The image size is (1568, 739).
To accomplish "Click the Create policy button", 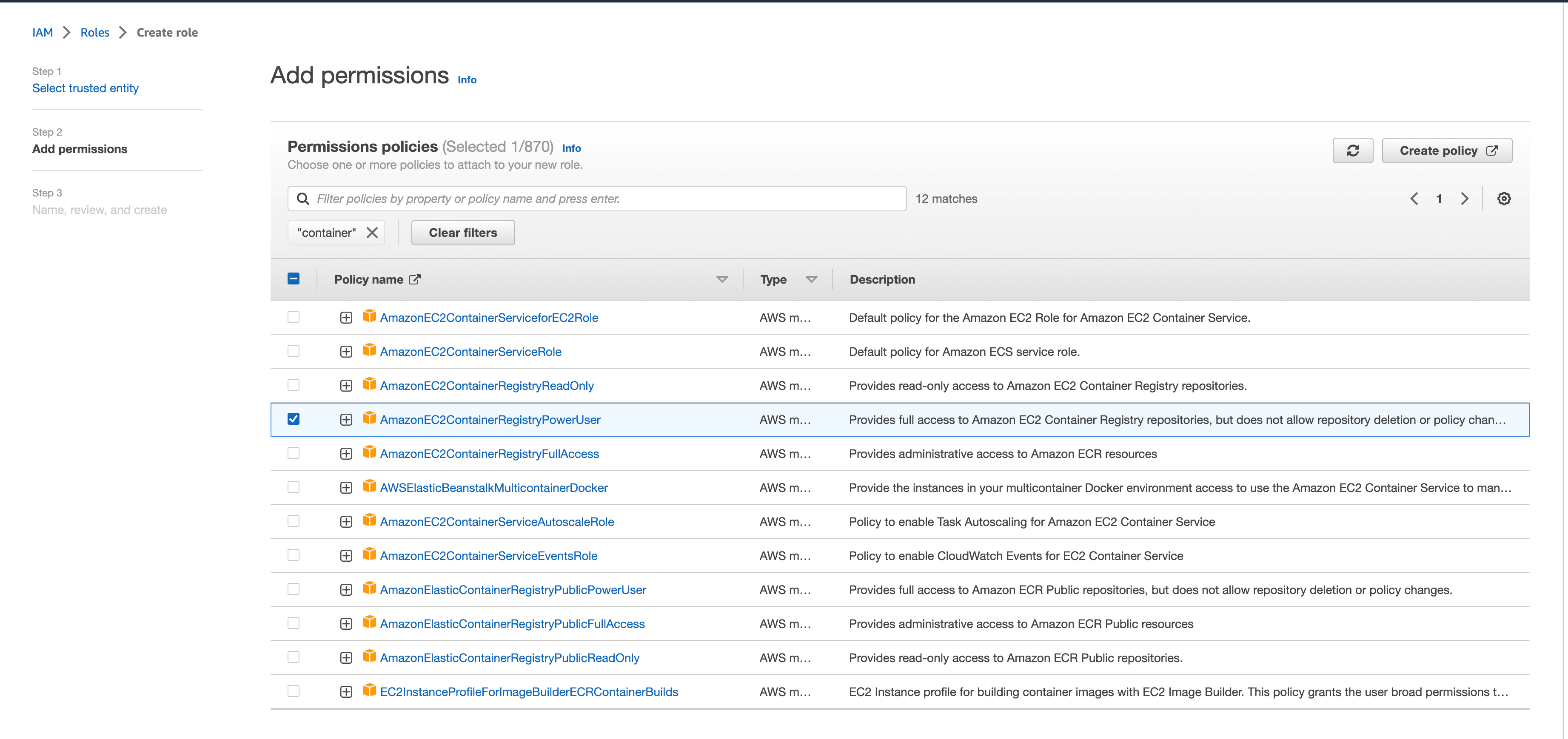I will 1447,150.
